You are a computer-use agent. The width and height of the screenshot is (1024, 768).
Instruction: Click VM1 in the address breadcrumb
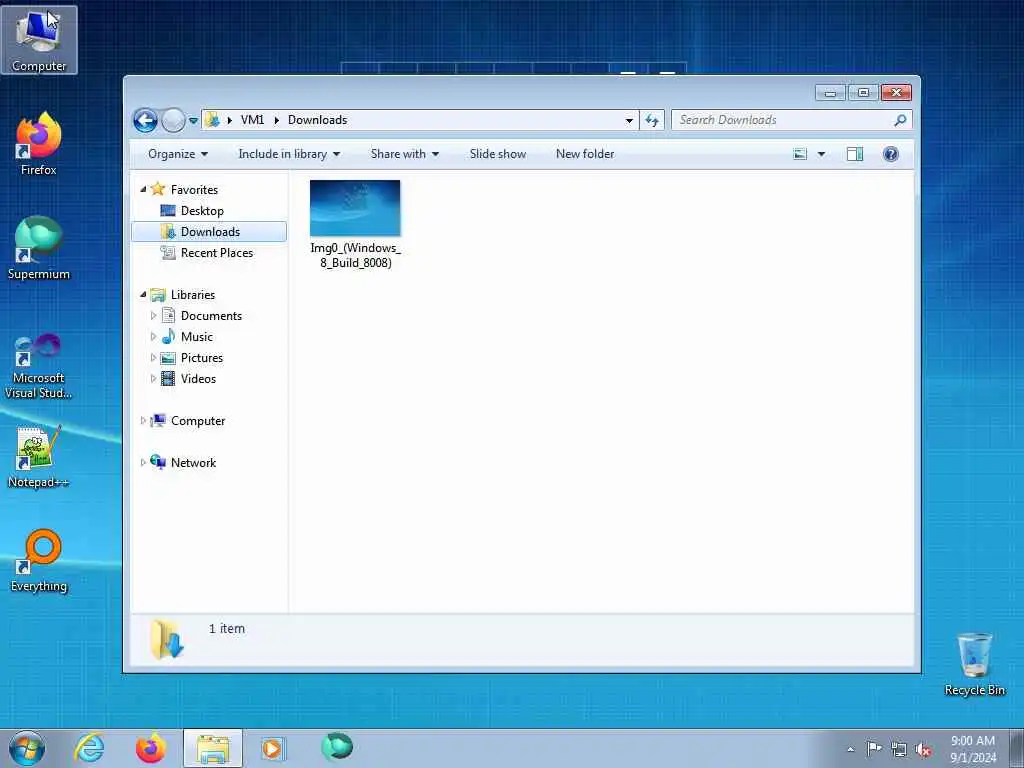(252, 120)
